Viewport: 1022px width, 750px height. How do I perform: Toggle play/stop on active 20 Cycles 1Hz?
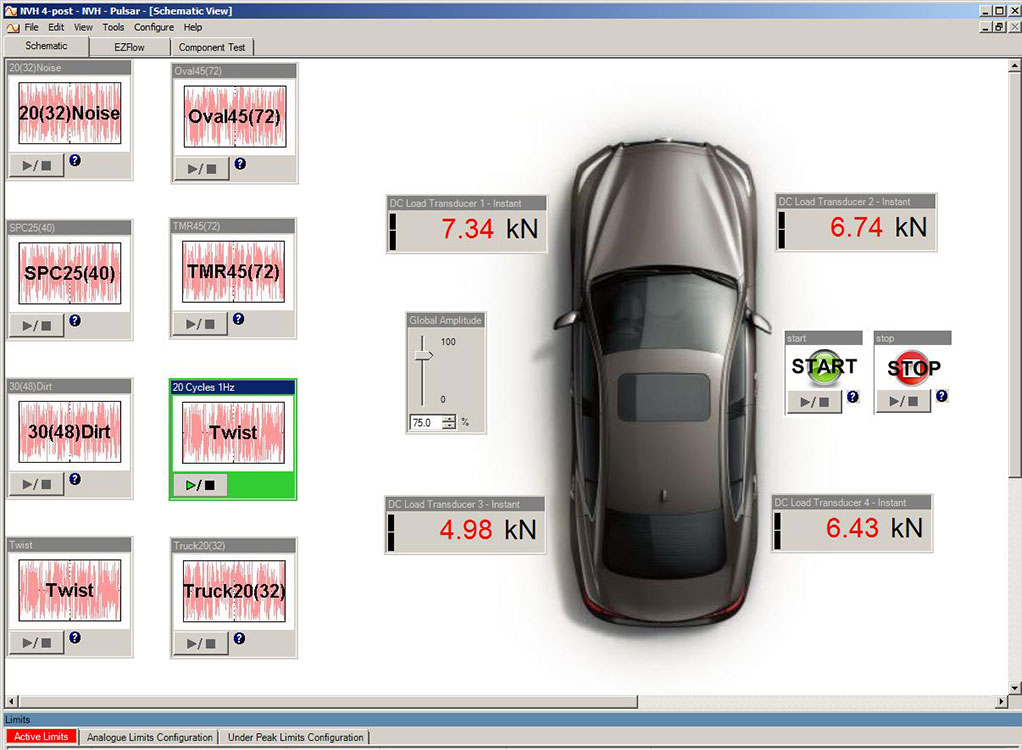coord(201,485)
